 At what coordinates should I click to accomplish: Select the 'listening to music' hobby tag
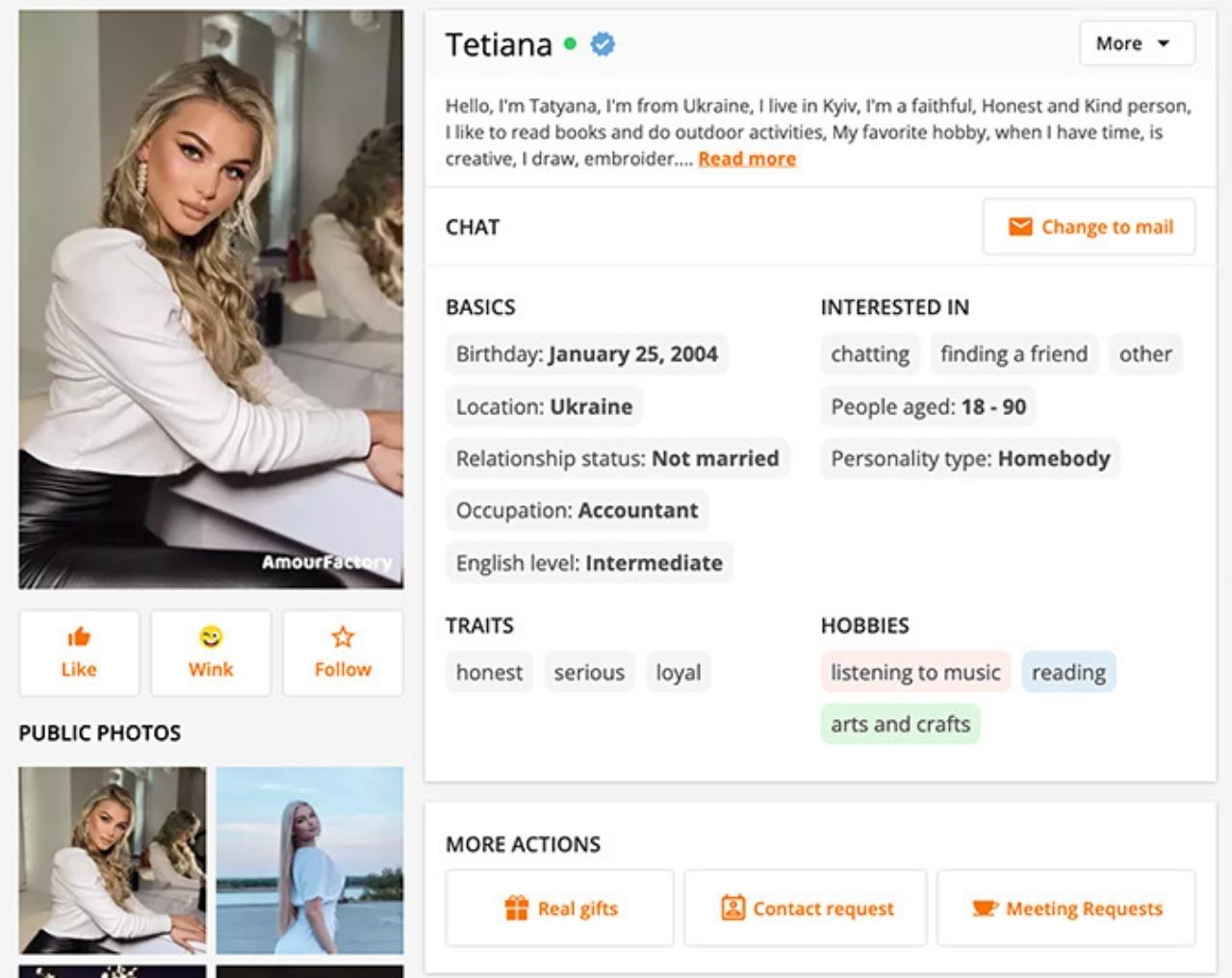[x=915, y=672]
